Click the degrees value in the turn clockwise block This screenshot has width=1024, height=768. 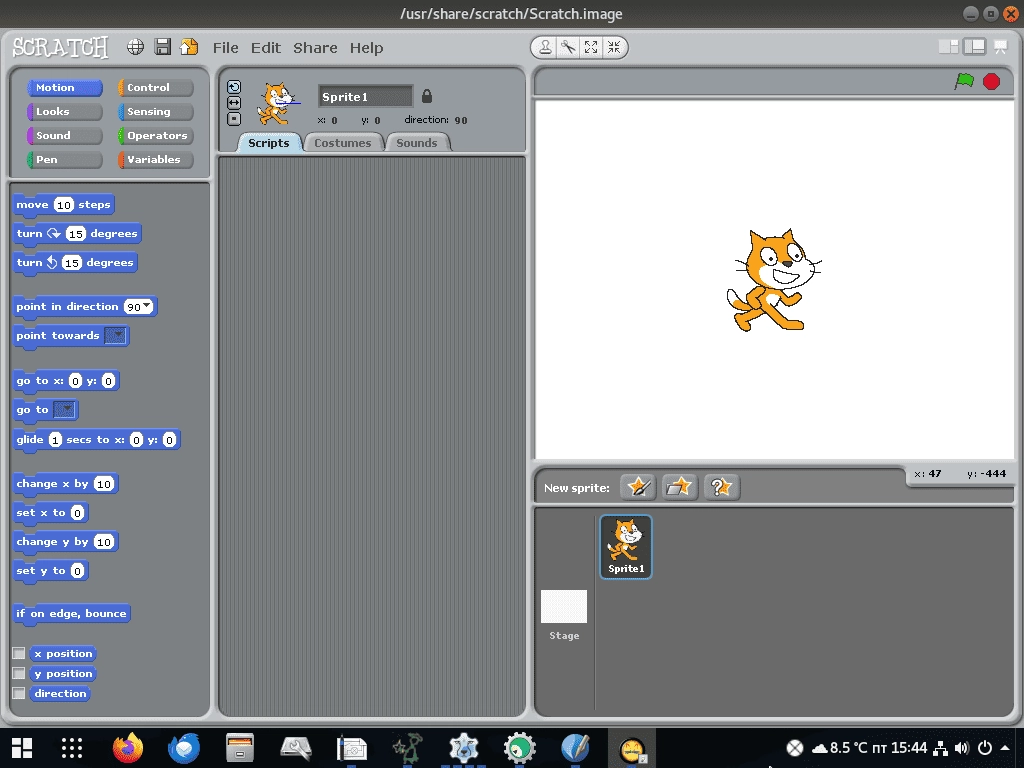[x=76, y=234]
